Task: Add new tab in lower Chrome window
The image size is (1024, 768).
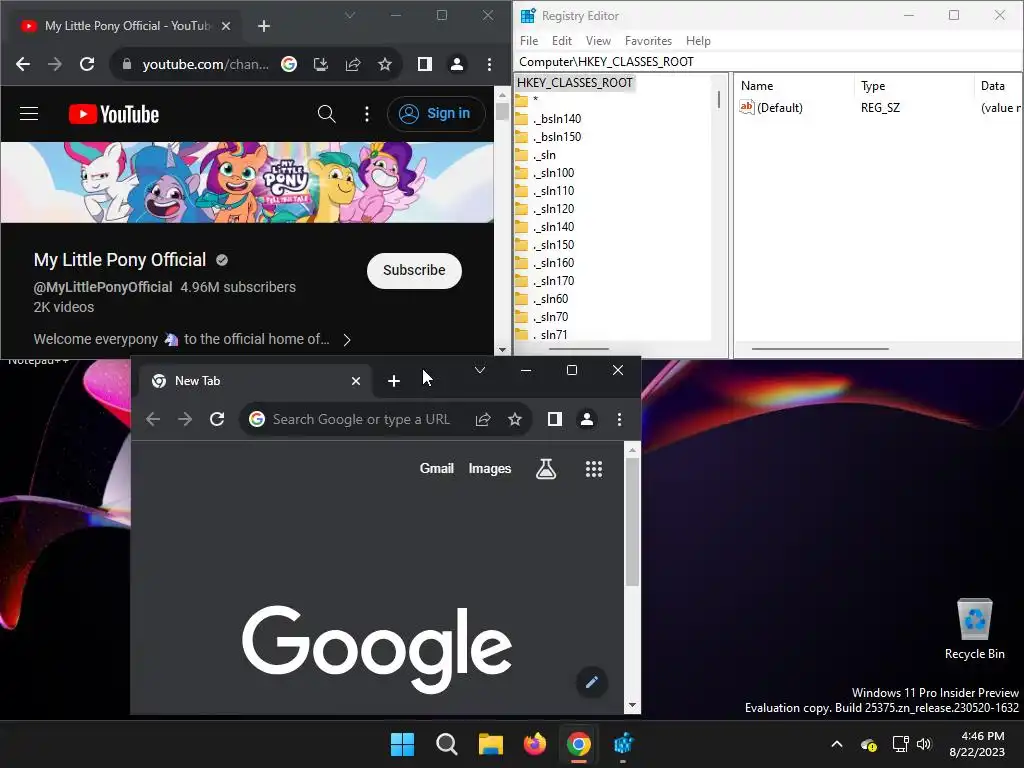Action: pyautogui.click(x=394, y=381)
